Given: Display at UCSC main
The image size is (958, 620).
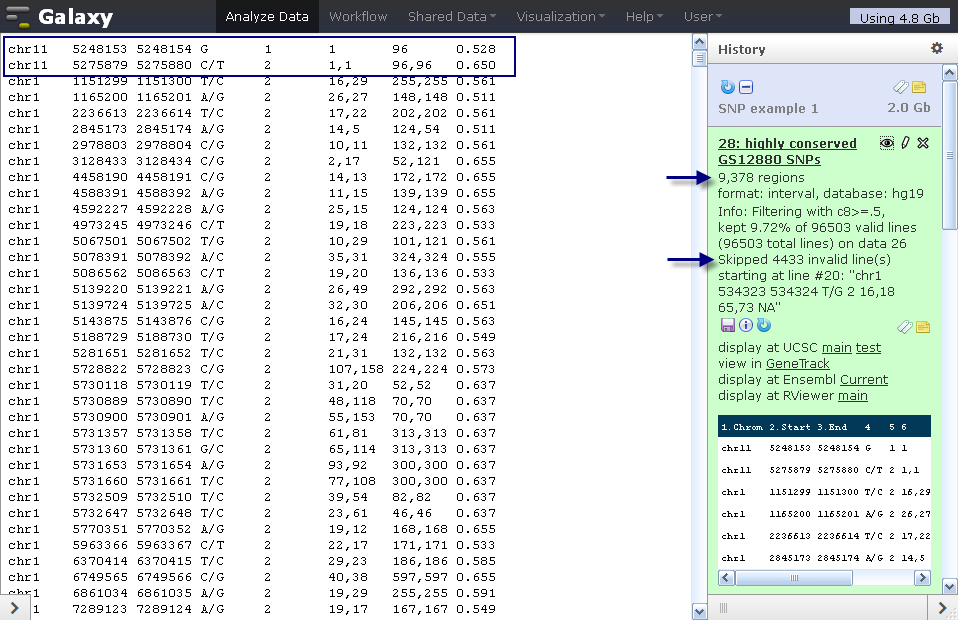Looking at the screenshot, I should tap(836, 348).
